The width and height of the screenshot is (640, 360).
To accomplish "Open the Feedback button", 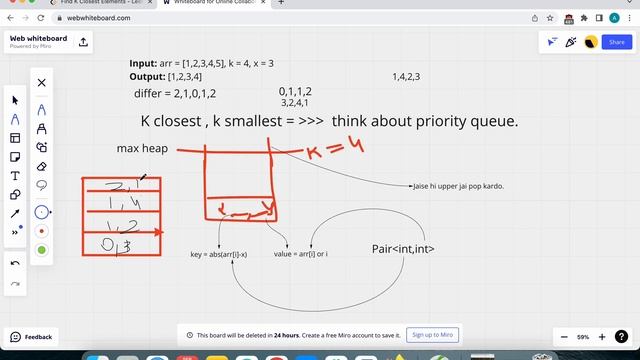I will click(x=31, y=337).
